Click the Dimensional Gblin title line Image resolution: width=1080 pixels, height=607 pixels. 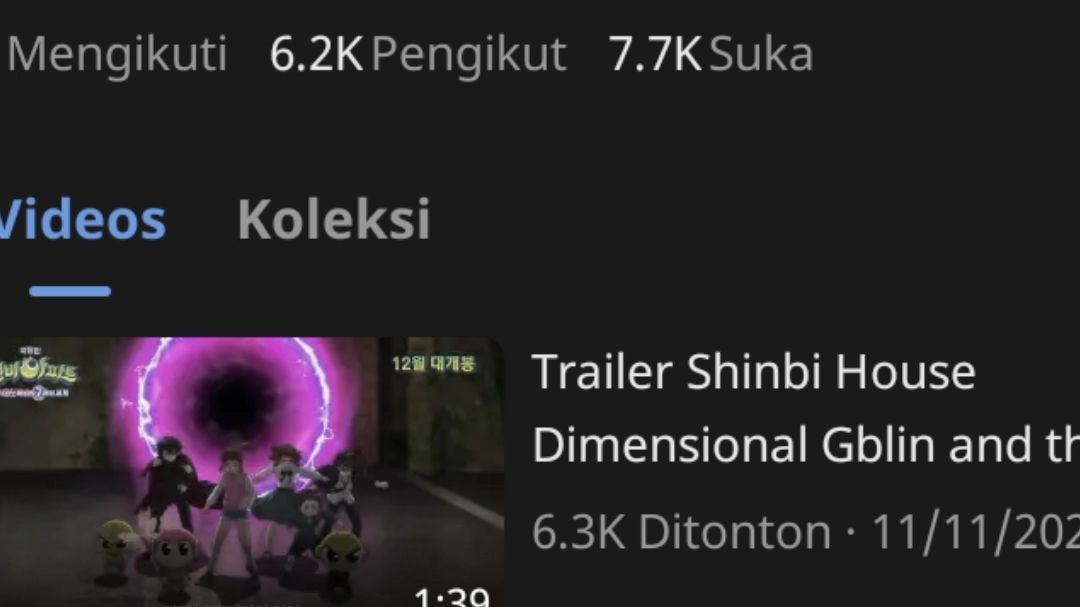point(806,444)
